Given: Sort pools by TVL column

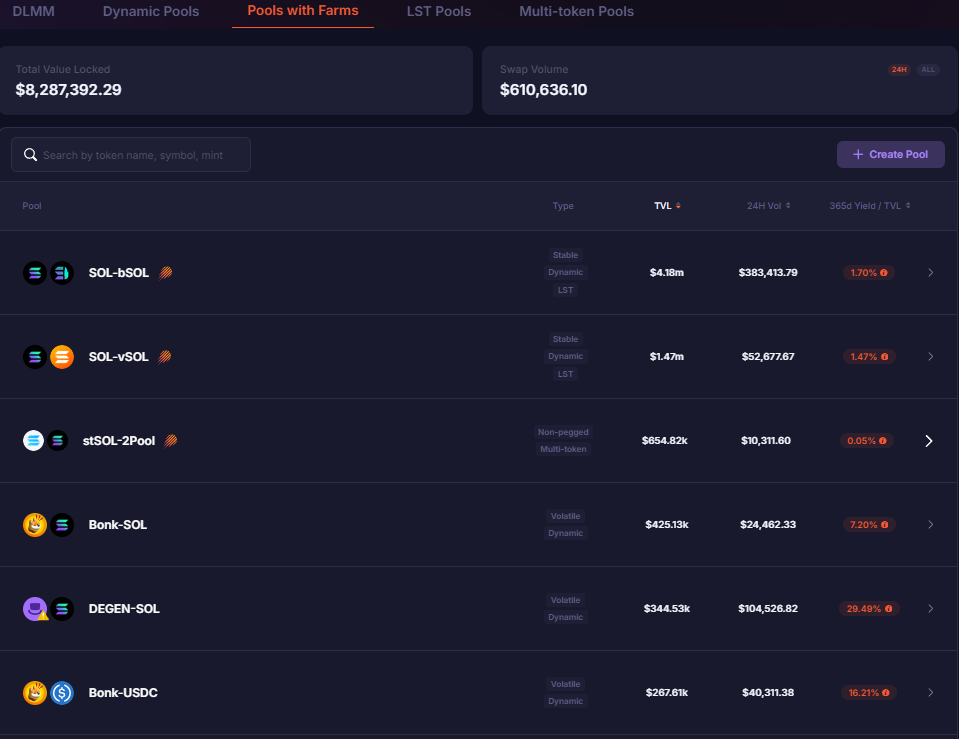Looking at the screenshot, I should pos(667,206).
